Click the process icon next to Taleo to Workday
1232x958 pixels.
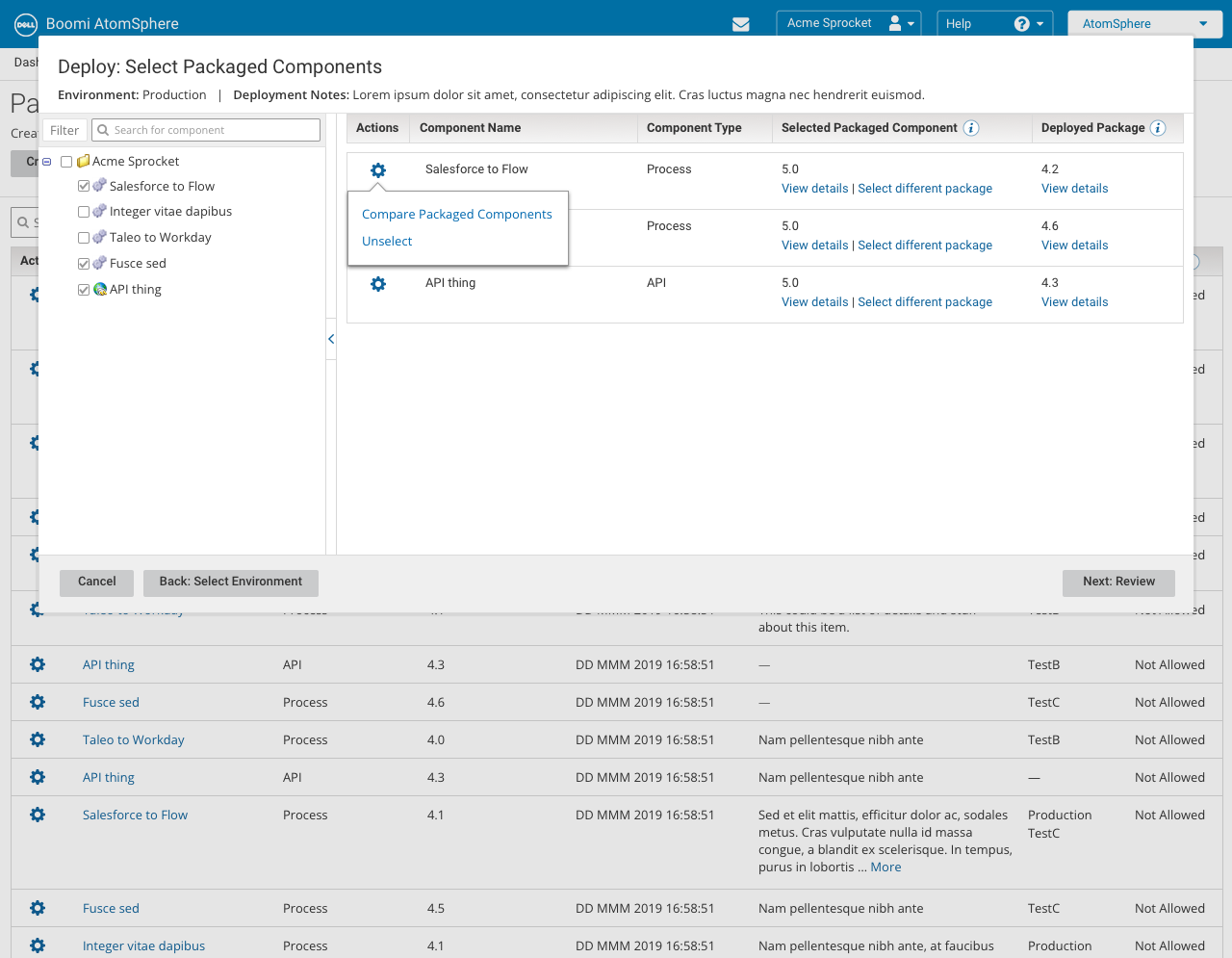(x=99, y=237)
